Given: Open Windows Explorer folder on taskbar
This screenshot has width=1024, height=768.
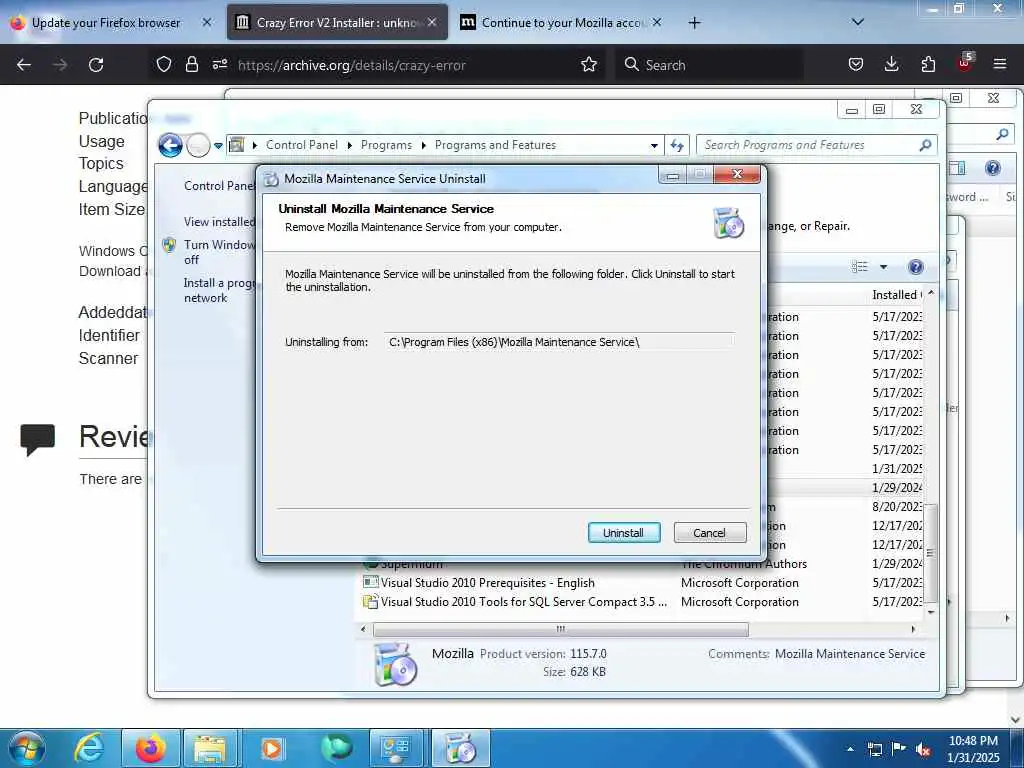Looking at the screenshot, I should coord(209,748).
